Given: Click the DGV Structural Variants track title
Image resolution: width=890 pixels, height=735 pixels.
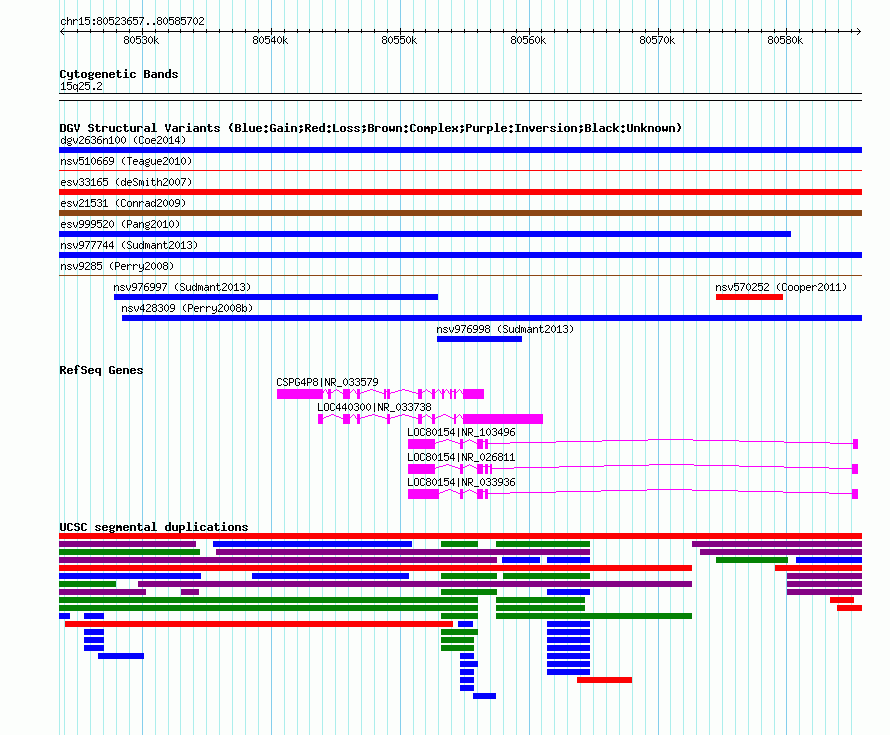Looking at the screenshot, I should (x=371, y=128).
